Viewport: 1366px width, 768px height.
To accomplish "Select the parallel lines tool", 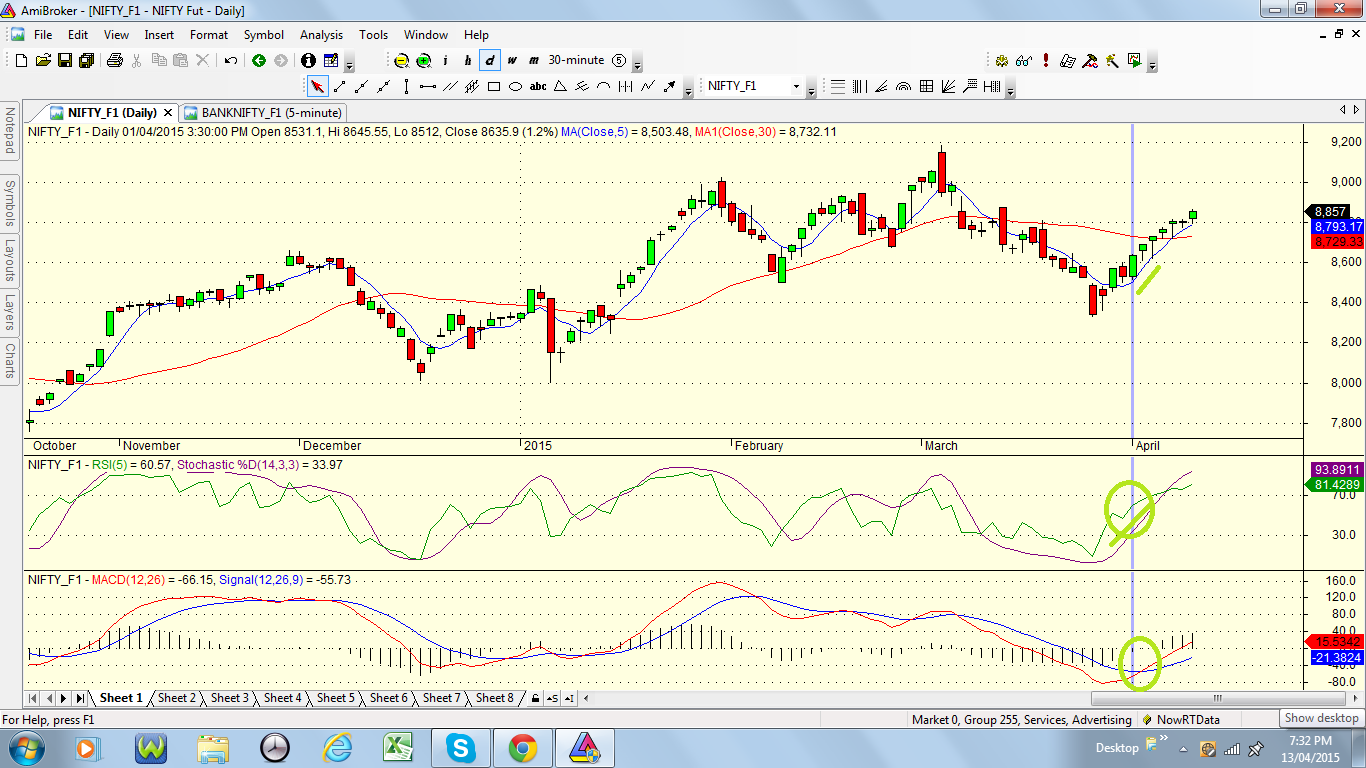I will point(450,86).
